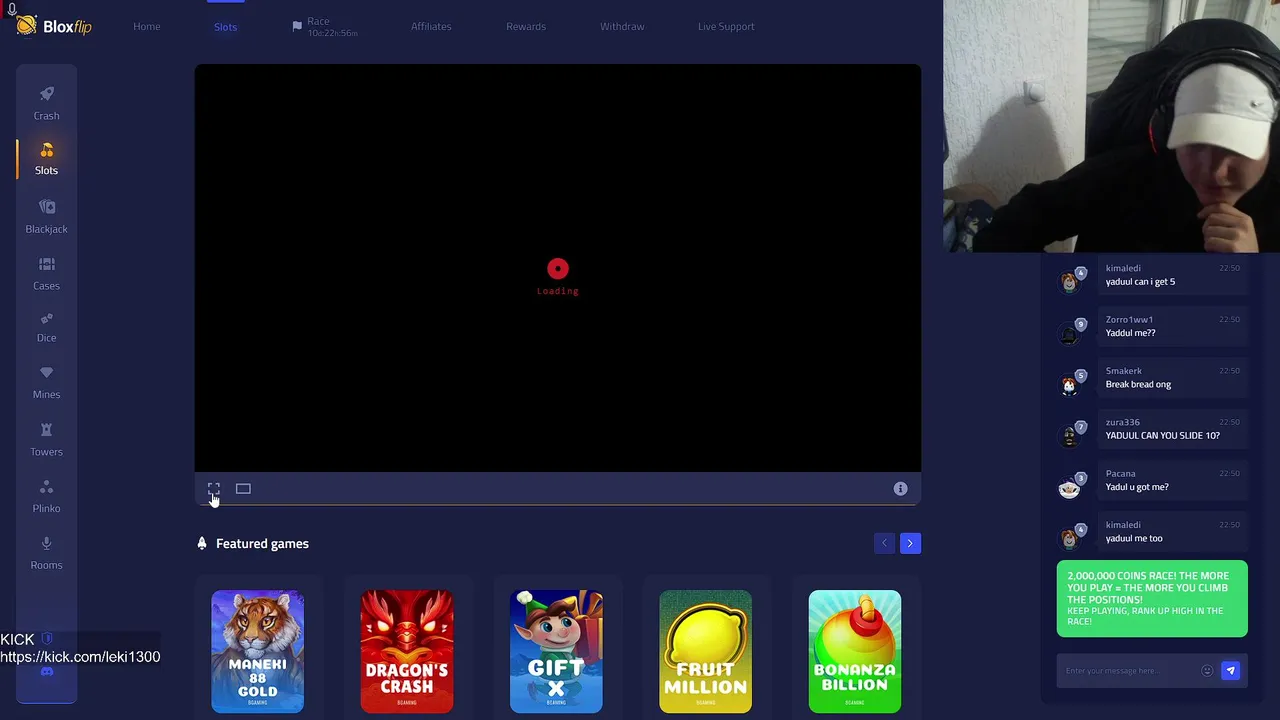The width and height of the screenshot is (1280, 720).
Task: Click the race flag icon
Action: (x=297, y=26)
